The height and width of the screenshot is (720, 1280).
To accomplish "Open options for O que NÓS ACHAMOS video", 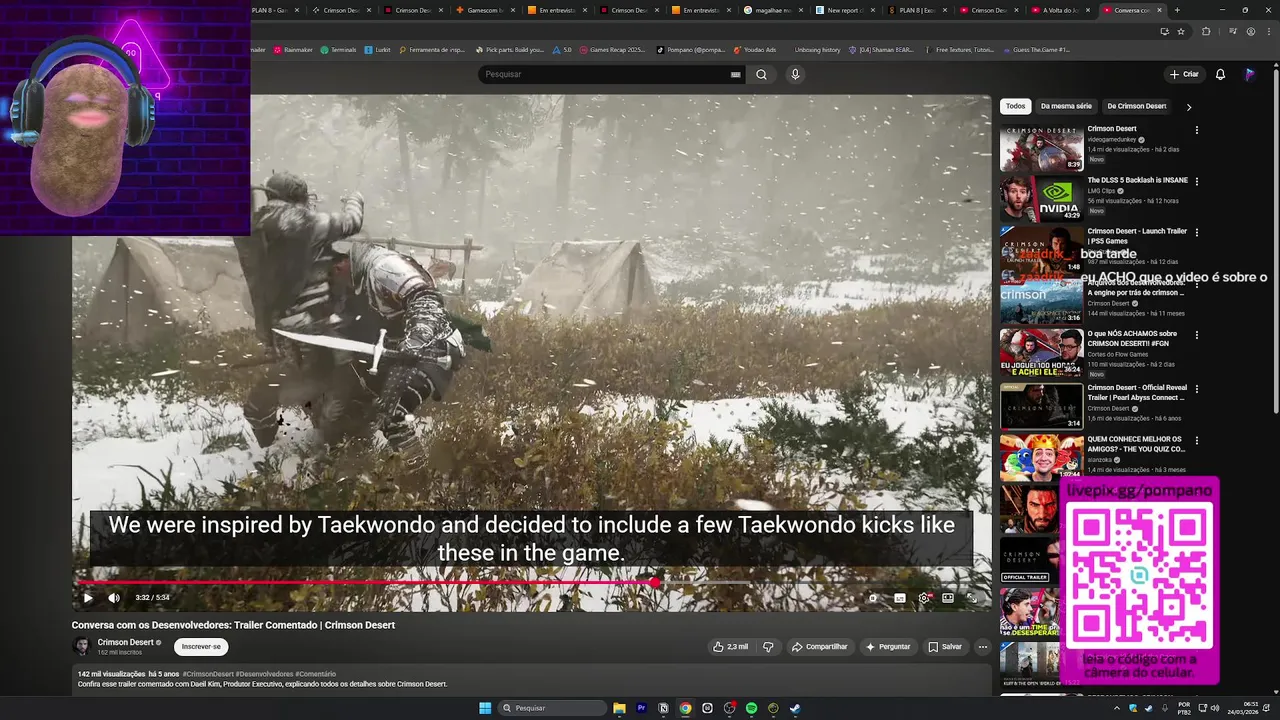I will (x=1196, y=335).
